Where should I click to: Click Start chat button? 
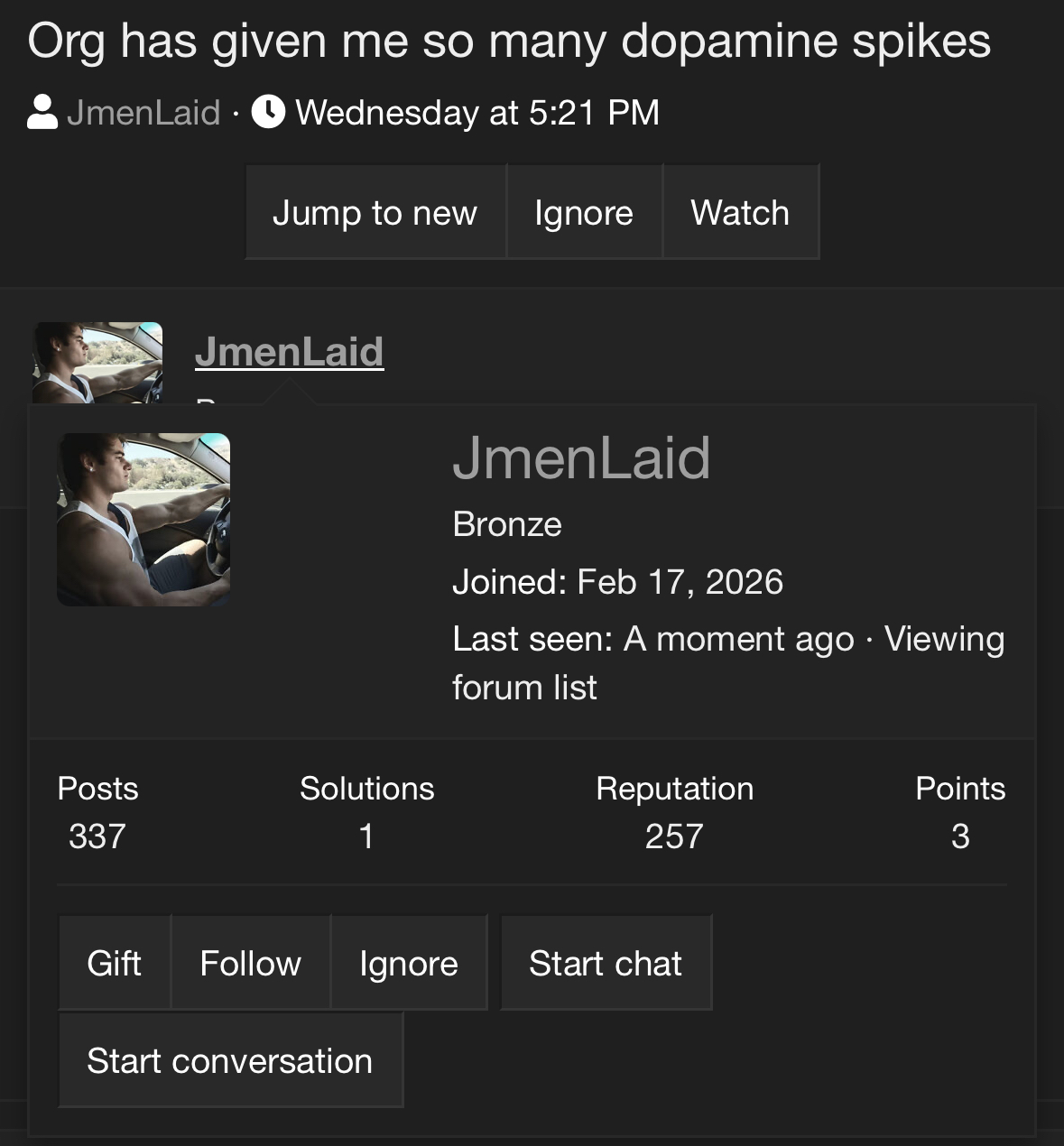pyautogui.click(x=606, y=963)
